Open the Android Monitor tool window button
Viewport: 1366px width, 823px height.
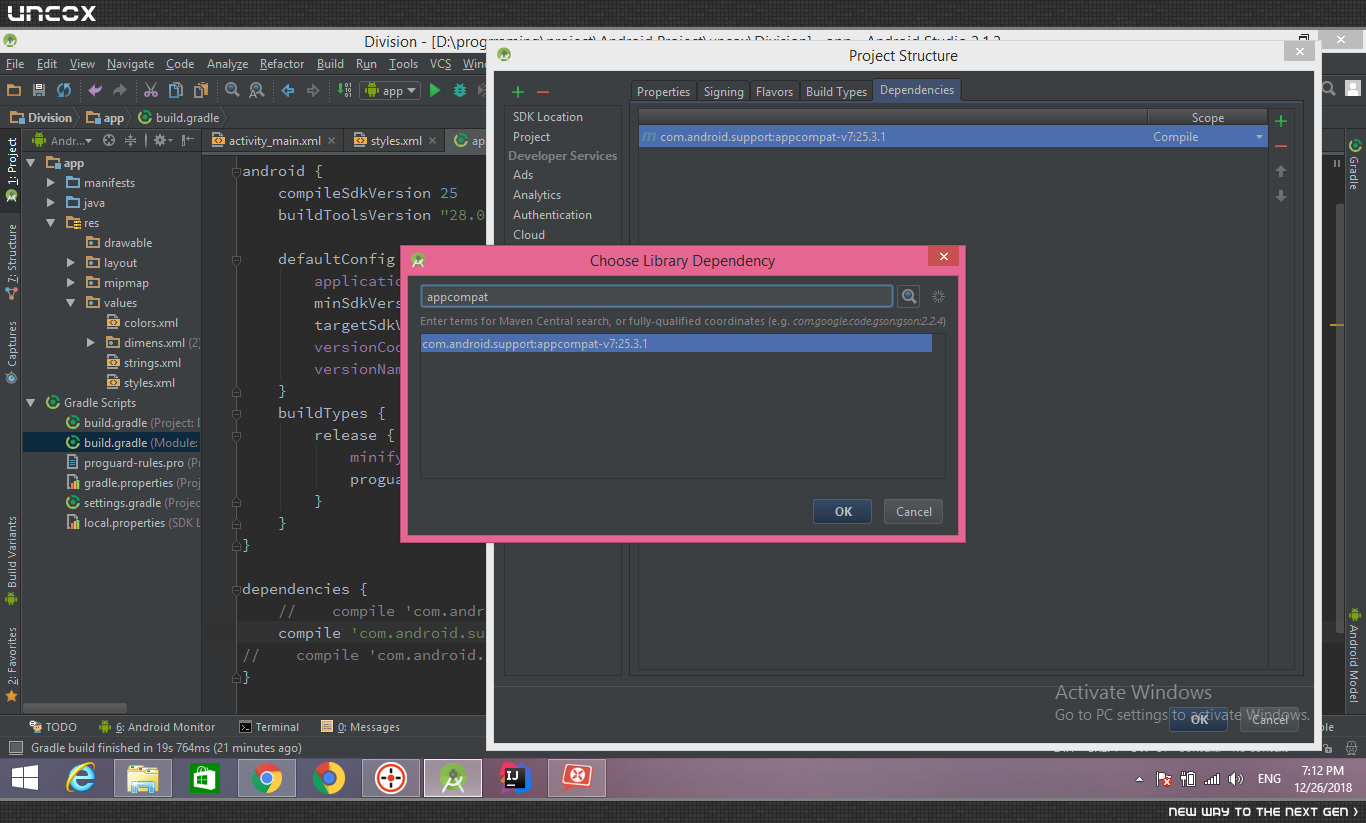pyautogui.click(x=157, y=727)
